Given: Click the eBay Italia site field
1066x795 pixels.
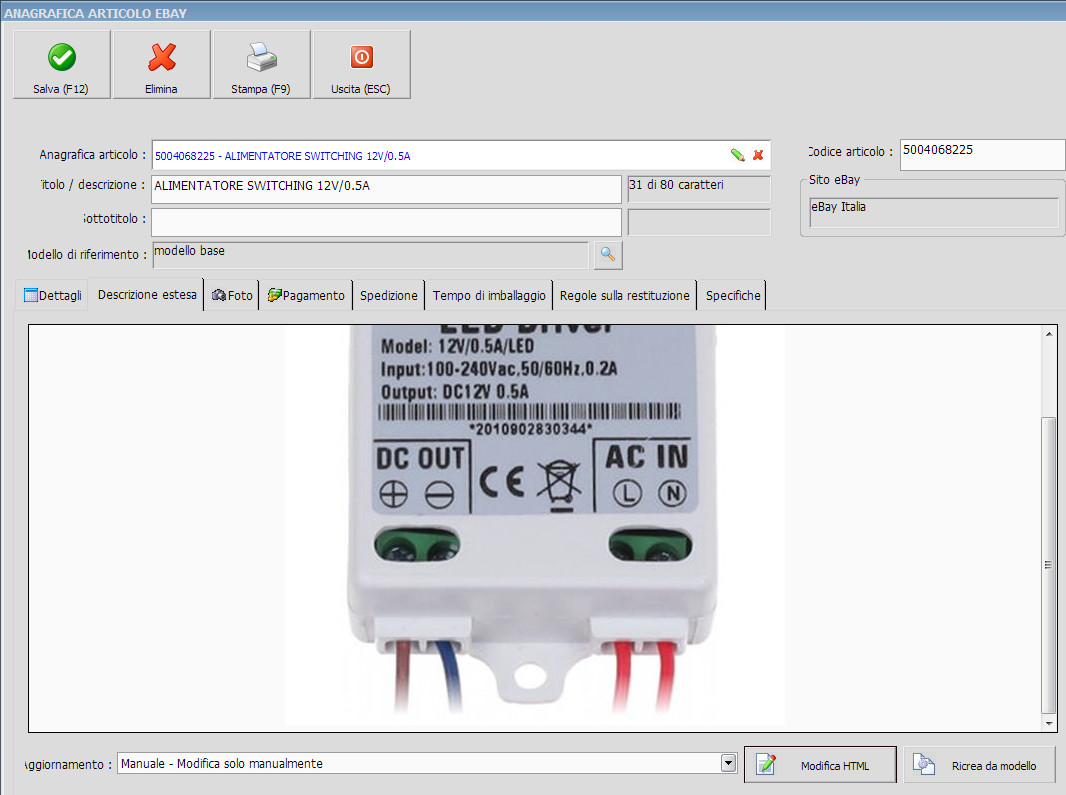Looking at the screenshot, I should click(934, 212).
